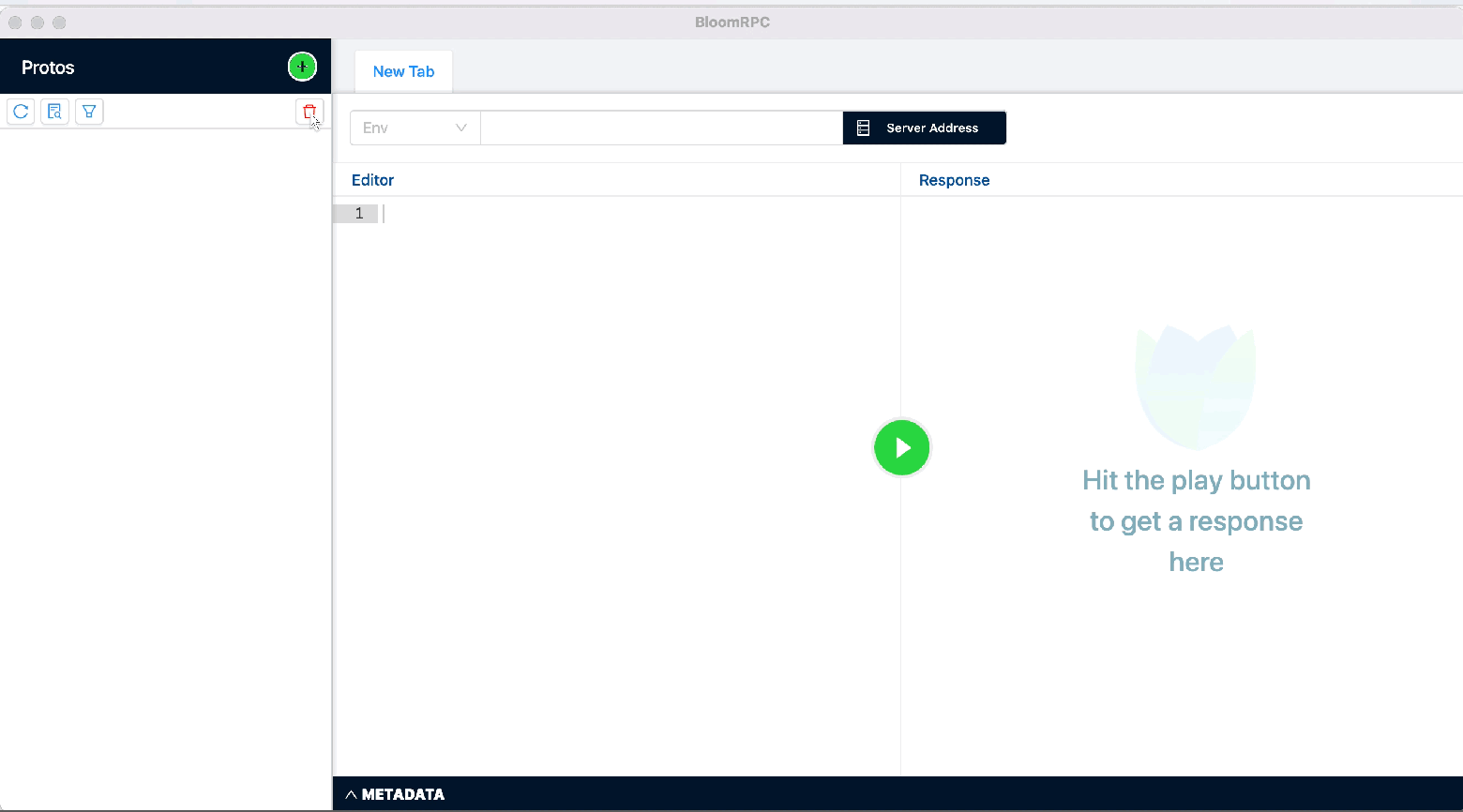The width and height of the screenshot is (1463, 812).
Task: Click the Response heading label
Action: click(954, 180)
